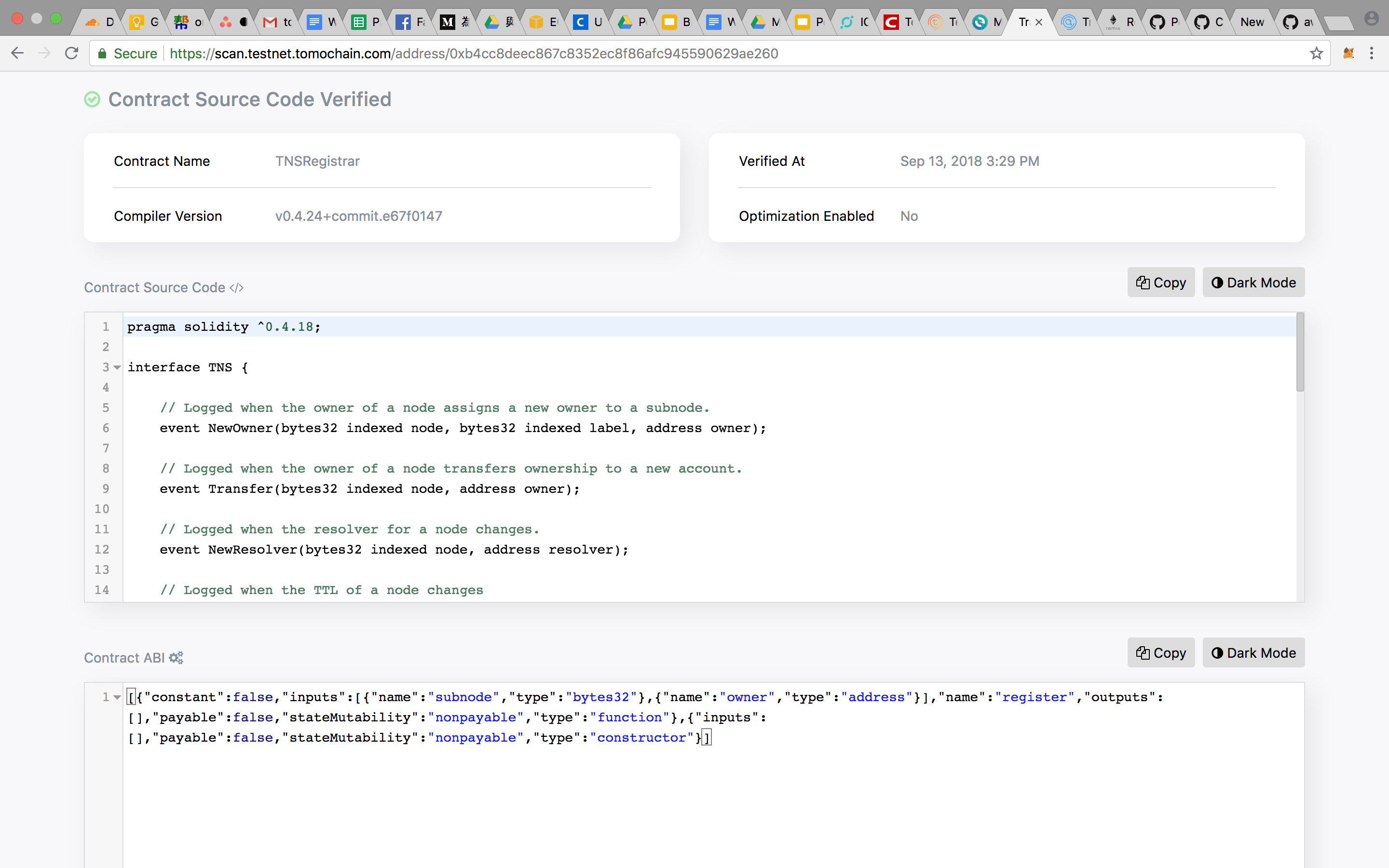1389x868 pixels.
Task: Go back to the previous page
Action: coord(18,54)
